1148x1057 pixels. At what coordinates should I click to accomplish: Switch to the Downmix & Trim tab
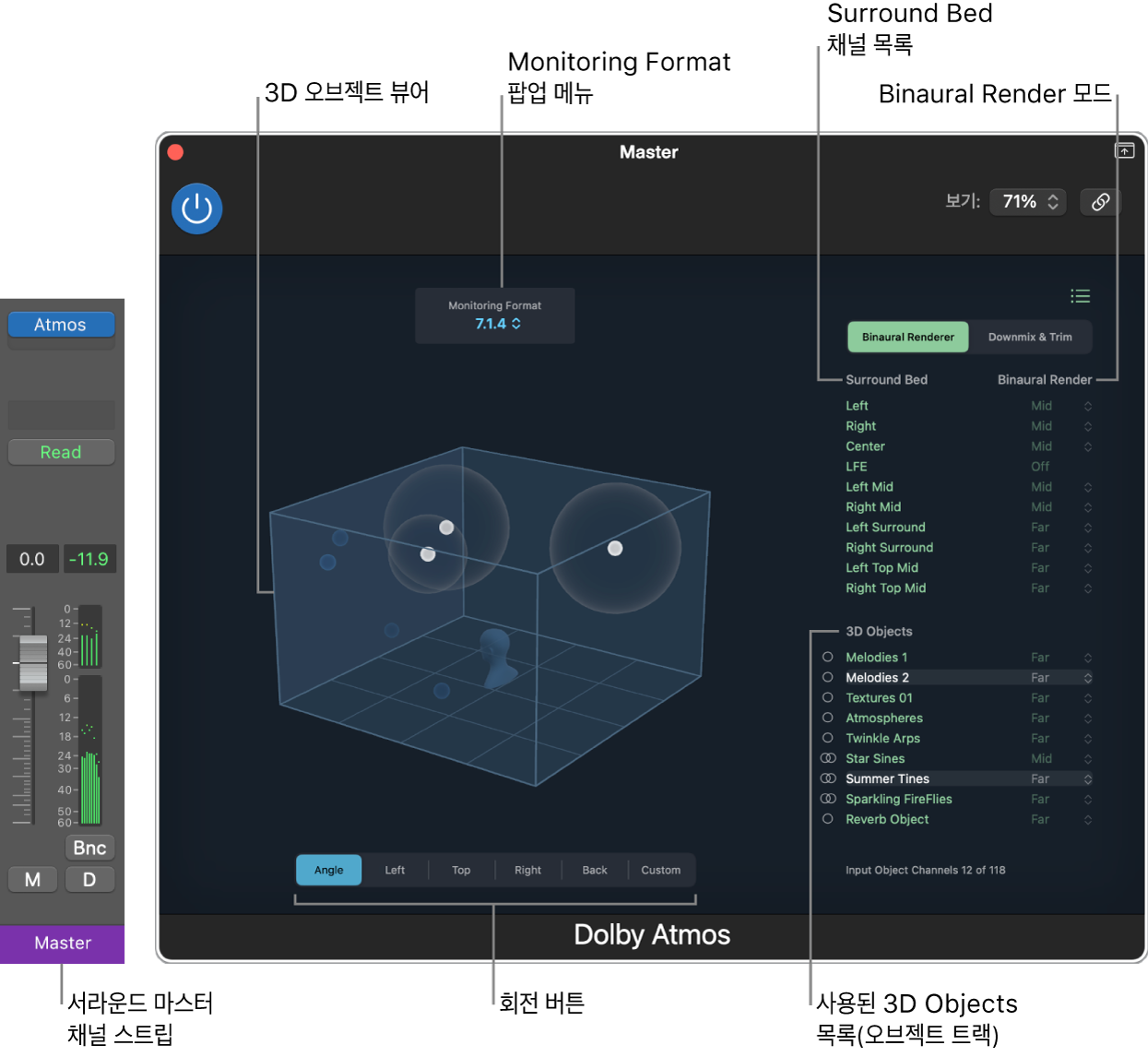click(1030, 338)
